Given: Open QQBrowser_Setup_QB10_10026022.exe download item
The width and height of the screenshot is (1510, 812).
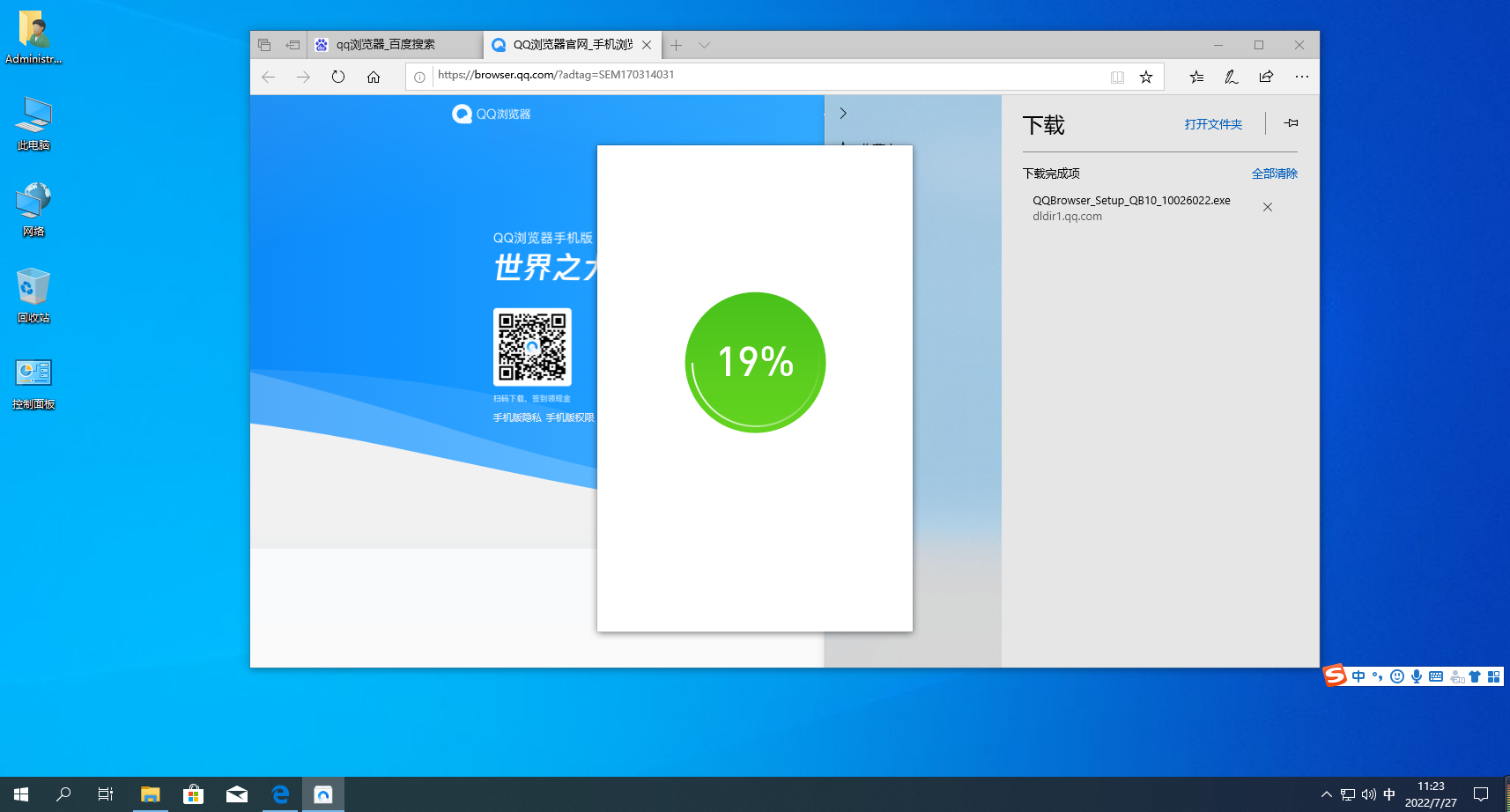Looking at the screenshot, I should point(1131,208).
